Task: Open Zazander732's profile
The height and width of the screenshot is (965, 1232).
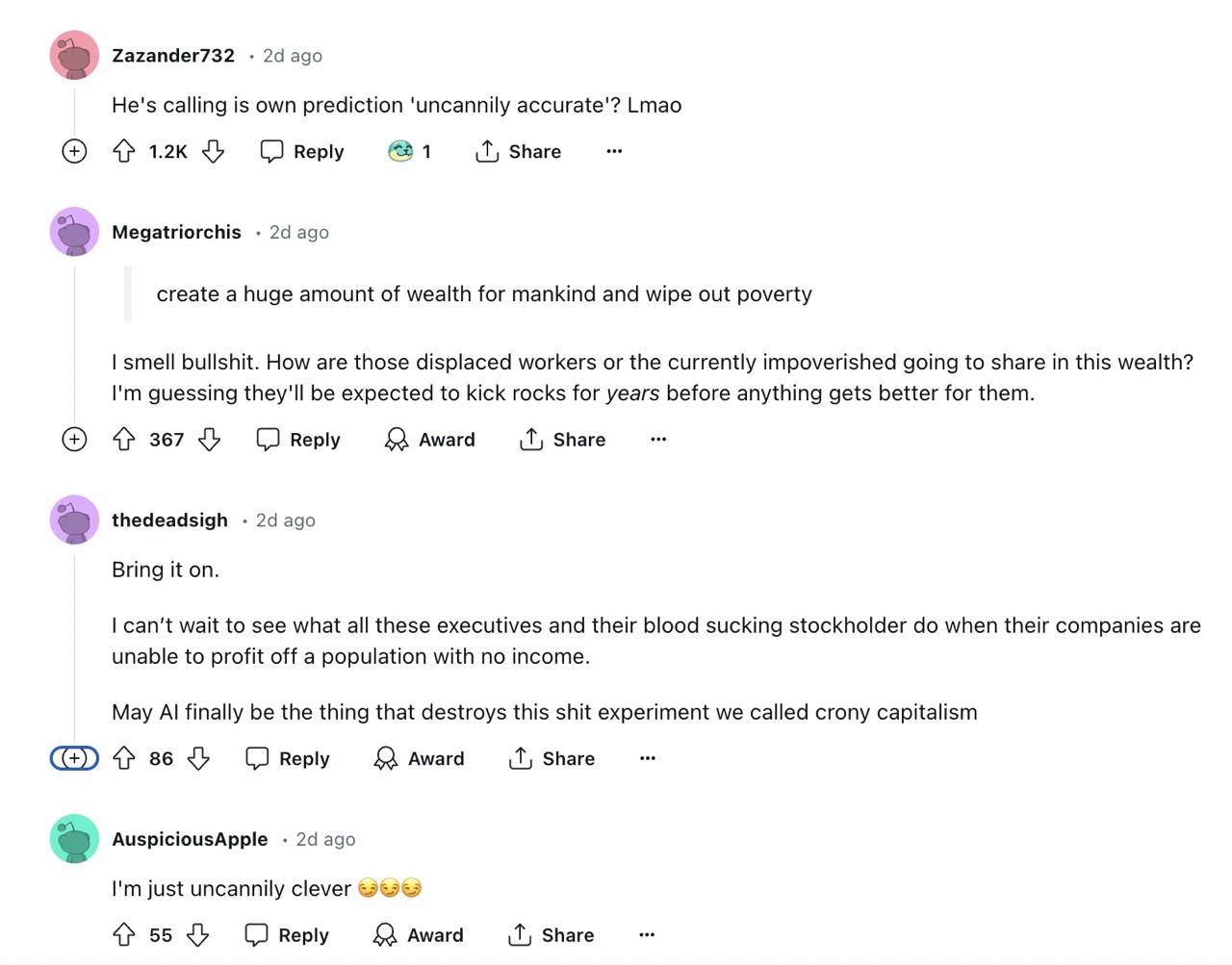Action: 173,55
